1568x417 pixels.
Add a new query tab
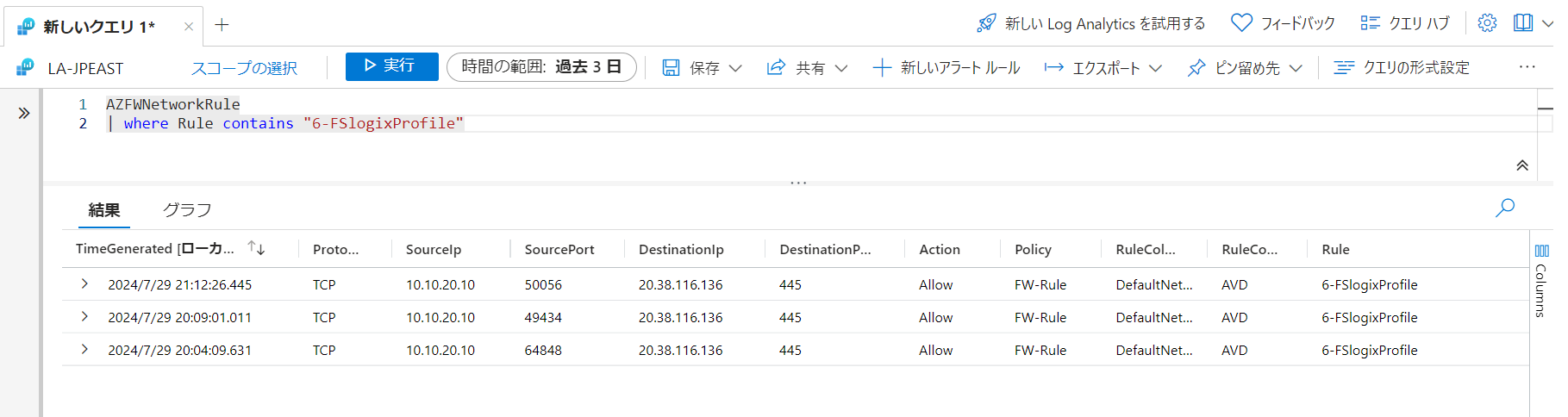click(222, 25)
